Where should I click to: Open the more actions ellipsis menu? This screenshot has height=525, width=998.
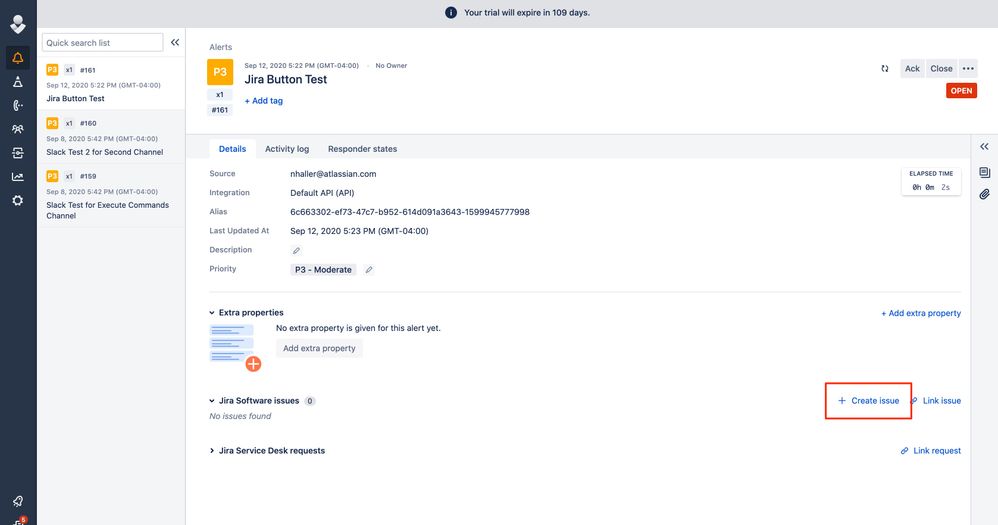tap(968, 69)
